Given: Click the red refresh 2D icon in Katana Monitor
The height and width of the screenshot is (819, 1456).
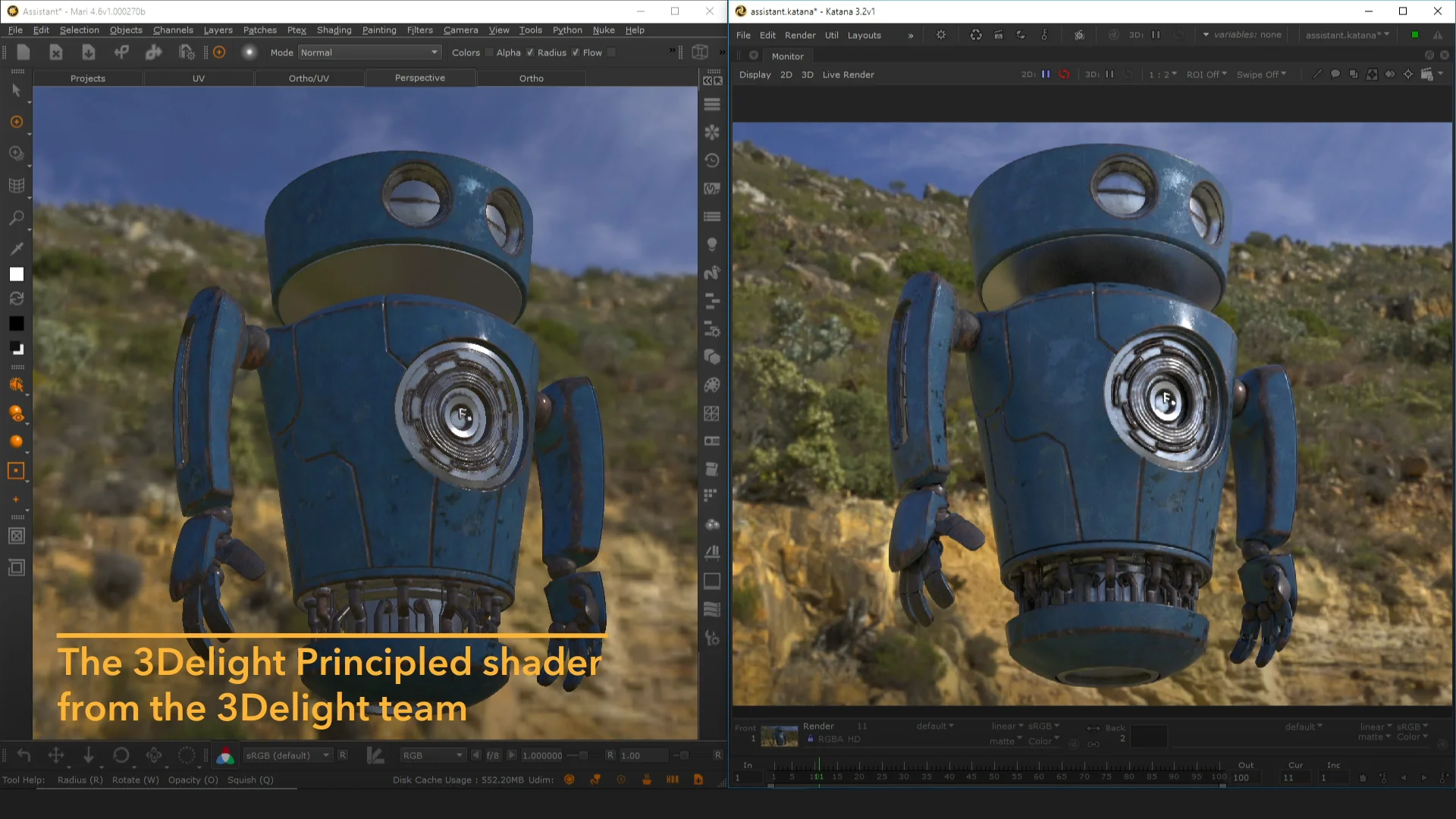Looking at the screenshot, I should tap(1064, 74).
